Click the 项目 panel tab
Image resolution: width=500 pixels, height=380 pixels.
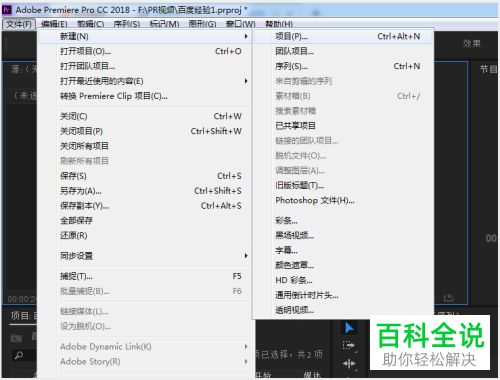tap(24, 315)
